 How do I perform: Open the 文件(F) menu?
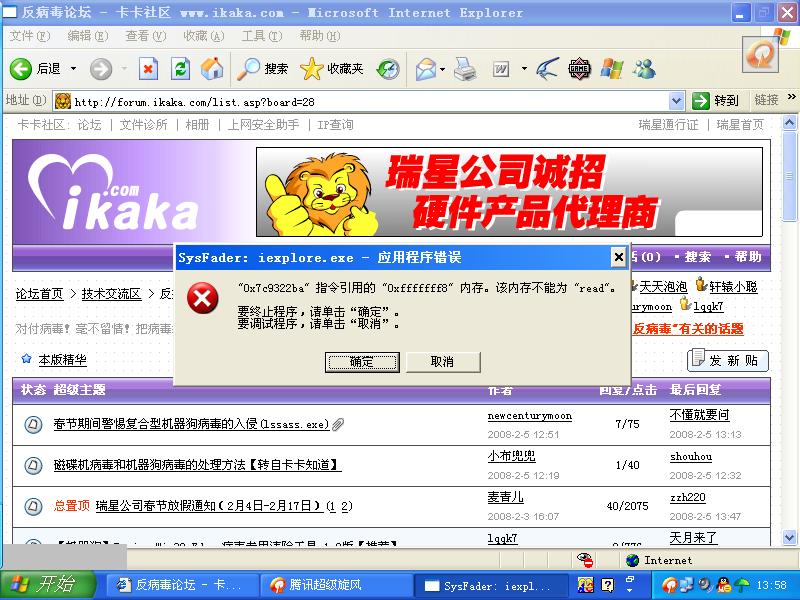30,36
